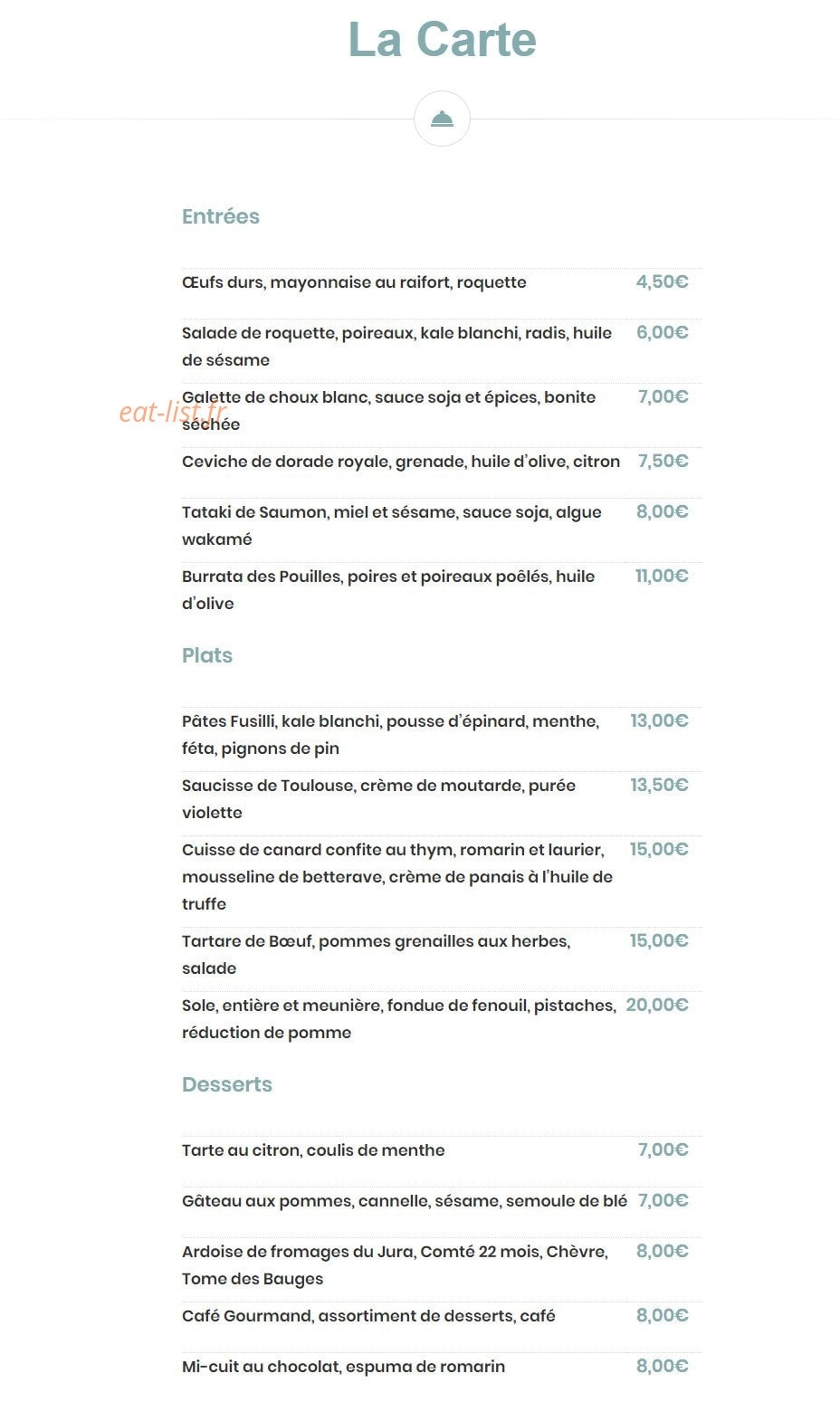This screenshot has width=840, height=1421.
Task: Click the Gâteau aux pommes dessert
Action: 405,1201
